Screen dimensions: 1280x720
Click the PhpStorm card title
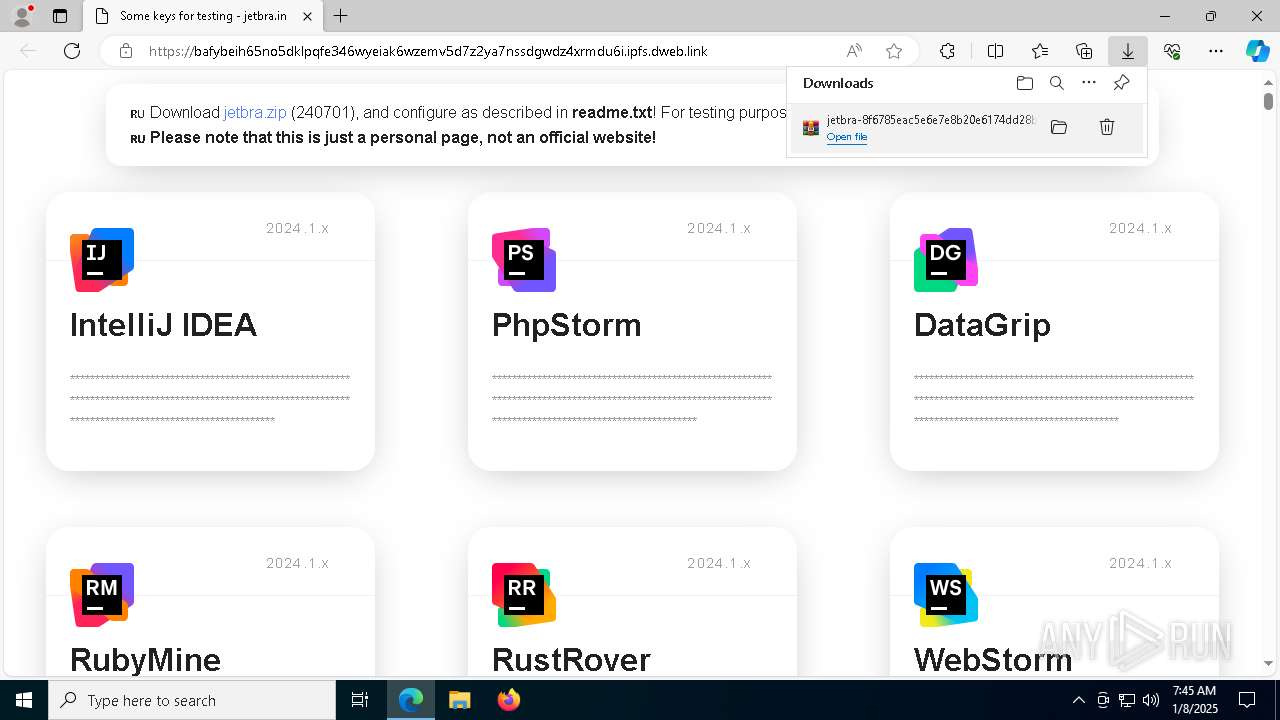(x=567, y=325)
